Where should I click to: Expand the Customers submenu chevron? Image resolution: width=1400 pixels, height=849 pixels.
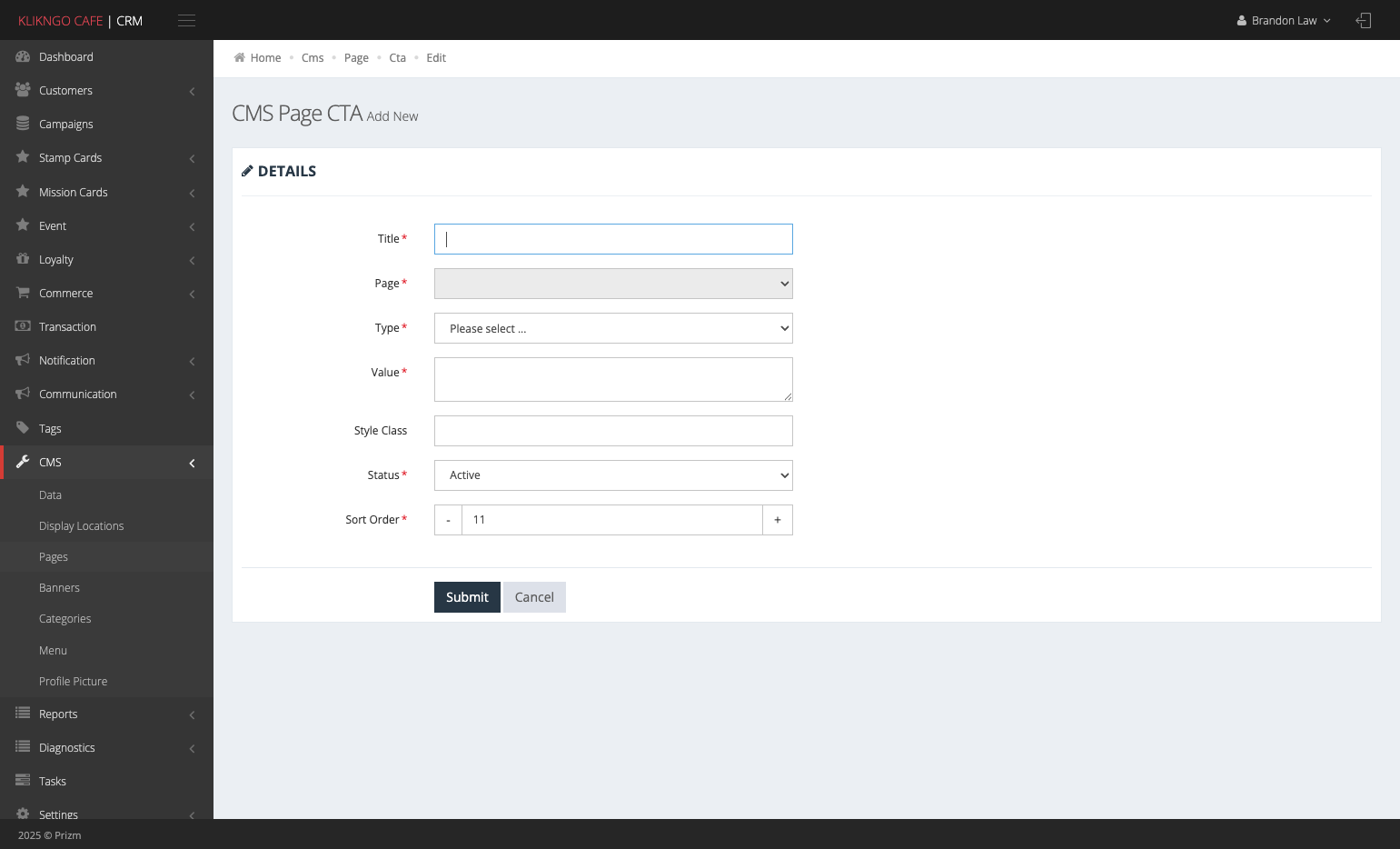pyautogui.click(x=192, y=91)
